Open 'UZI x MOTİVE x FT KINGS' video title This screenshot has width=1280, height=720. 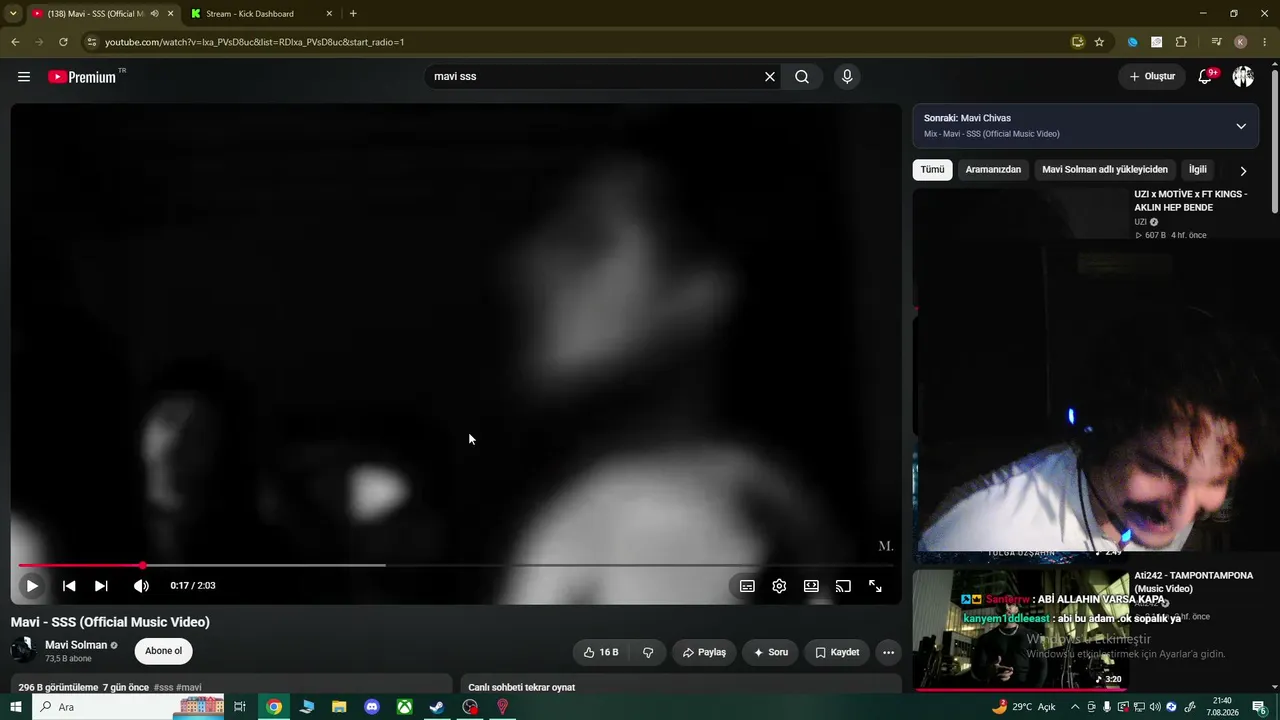tap(1191, 201)
